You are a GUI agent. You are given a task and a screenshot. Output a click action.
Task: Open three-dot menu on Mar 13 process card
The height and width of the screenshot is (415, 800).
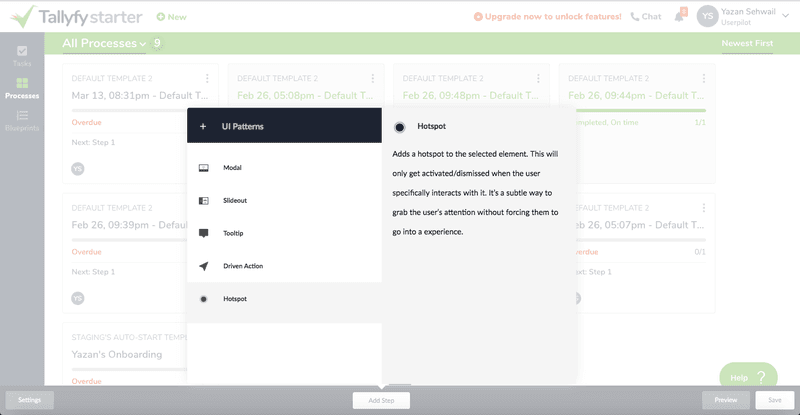coord(207,78)
